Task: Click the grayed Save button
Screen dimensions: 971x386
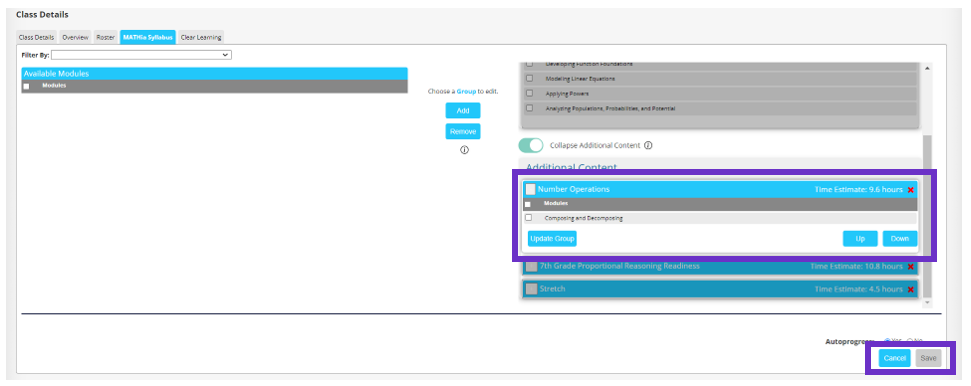Action: pos(928,358)
